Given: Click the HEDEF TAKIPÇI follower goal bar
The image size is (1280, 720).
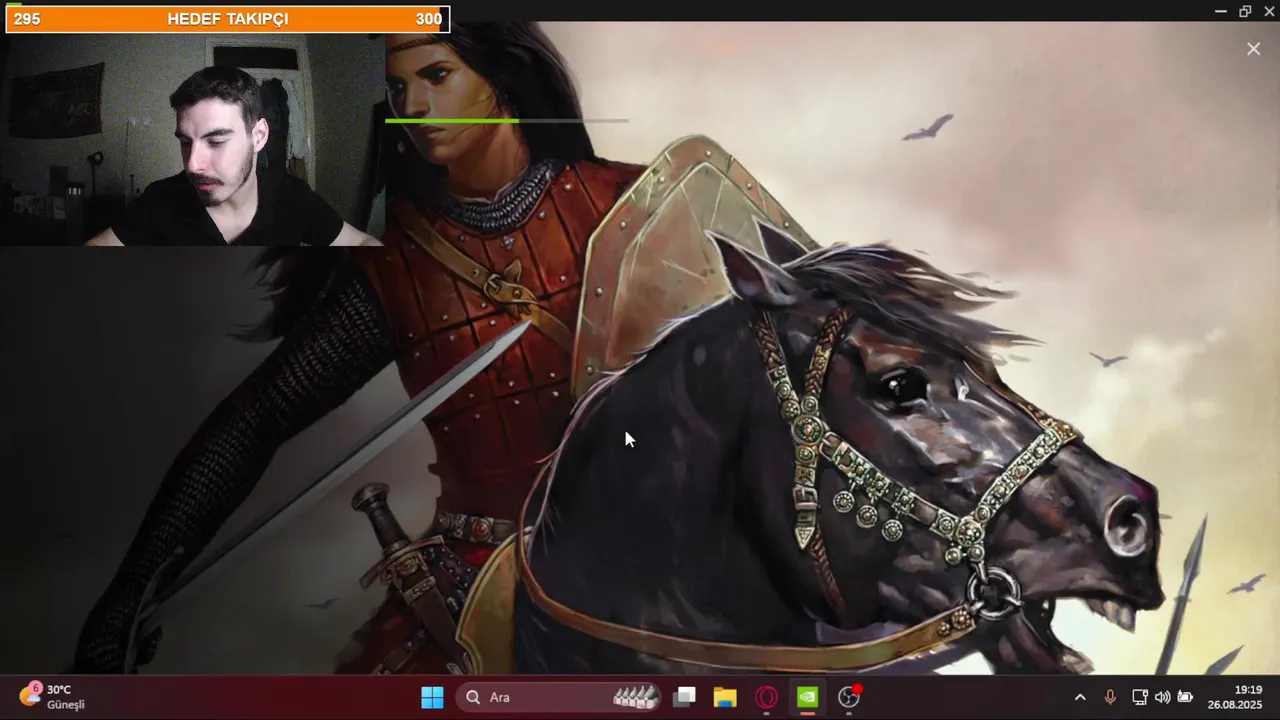Looking at the screenshot, I should coord(228,19).
